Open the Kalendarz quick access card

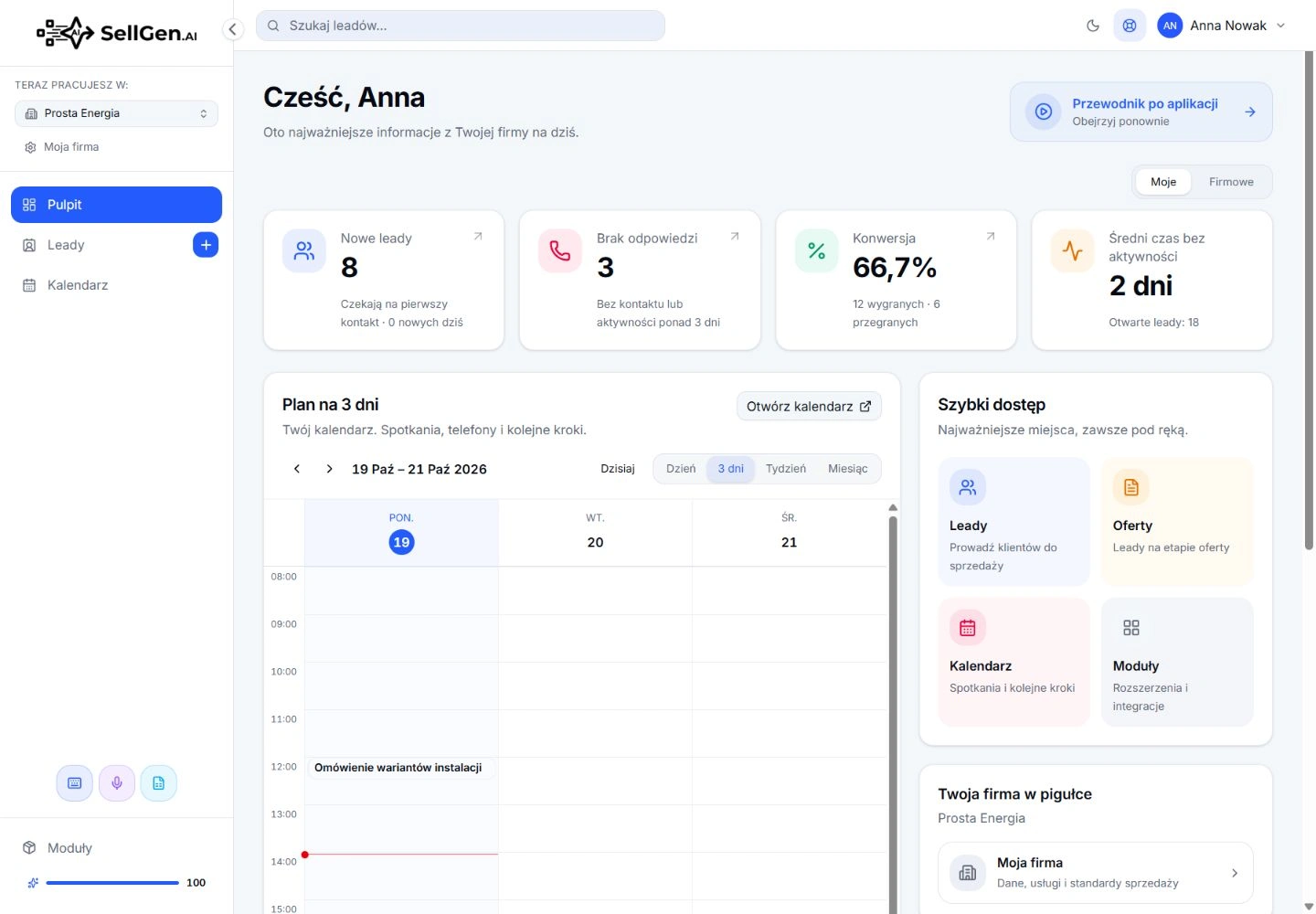[1014, 663]
